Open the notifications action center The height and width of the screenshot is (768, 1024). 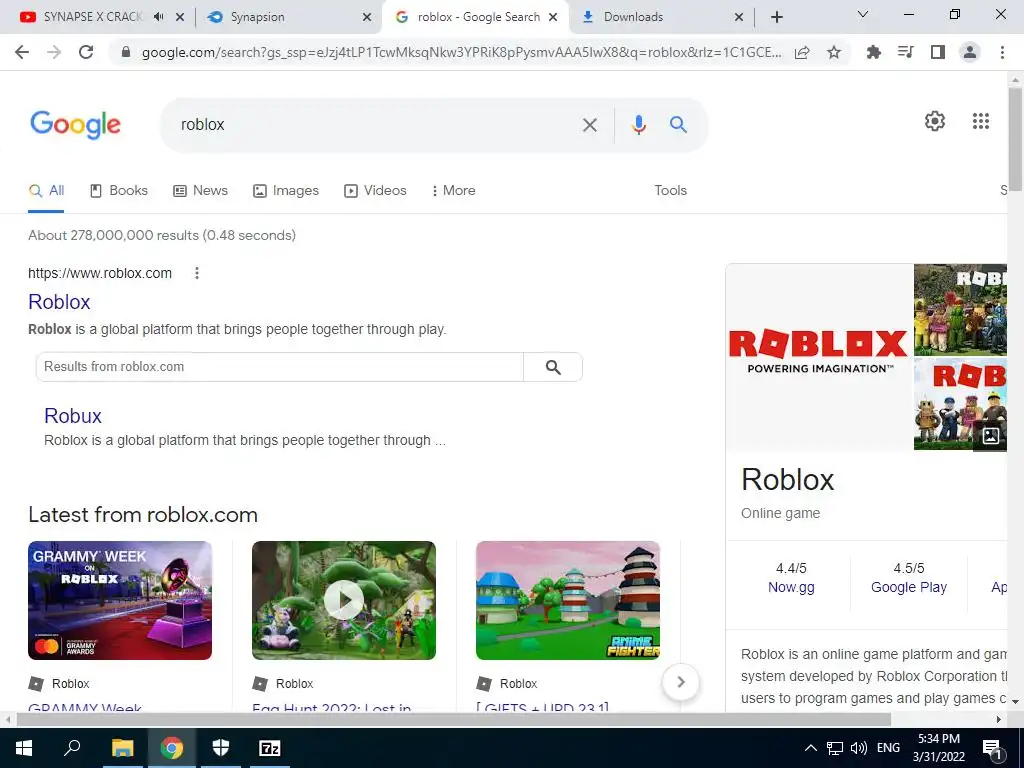tap(991, 748)
